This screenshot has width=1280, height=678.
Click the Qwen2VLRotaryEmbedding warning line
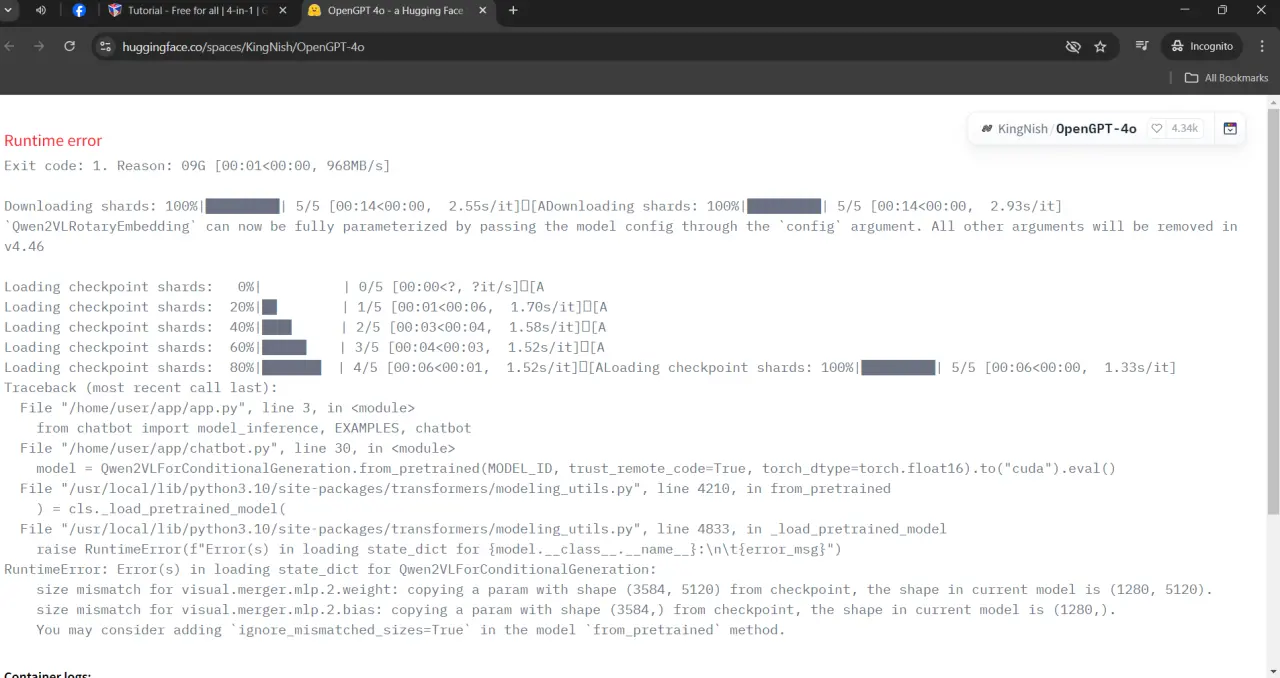pyautogui.click(x=621, y=236)
